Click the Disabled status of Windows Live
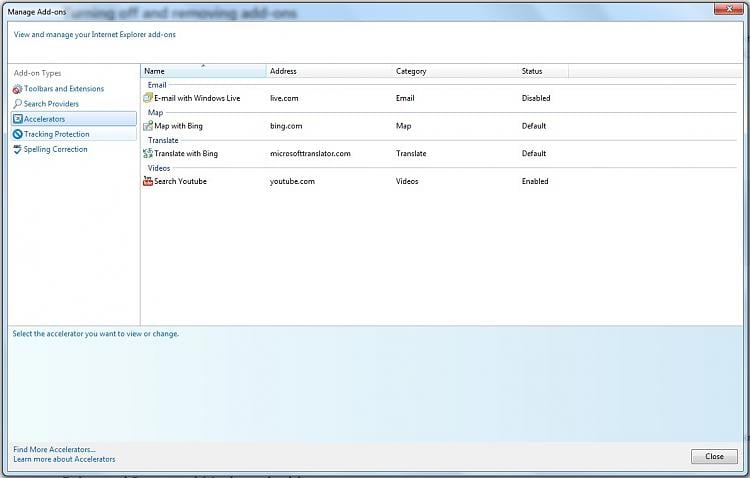Image resolution: width=750 pixels, height=478 pixels. 536,98
